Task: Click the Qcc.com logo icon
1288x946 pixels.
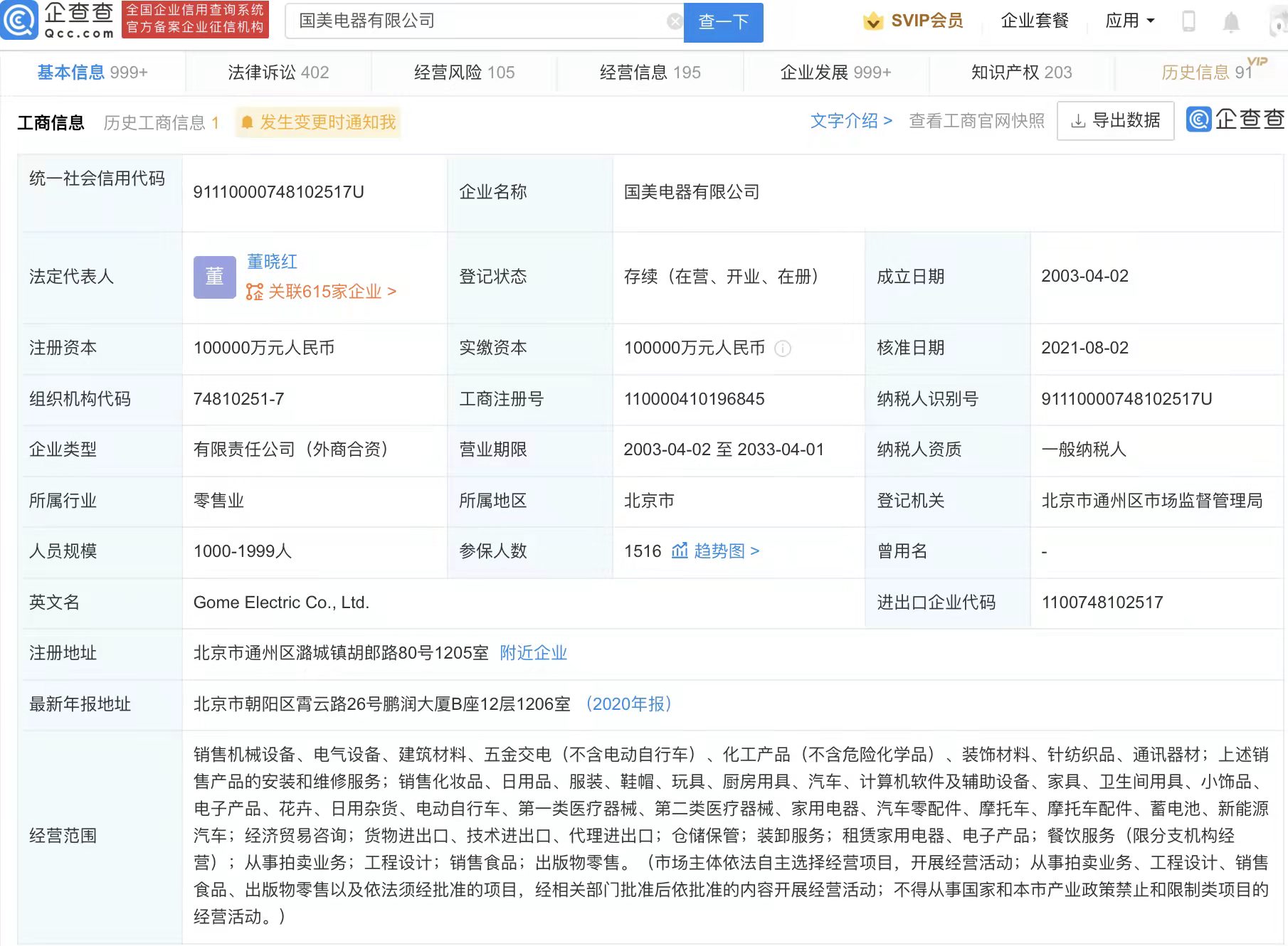Action: (x=19, y=21)
